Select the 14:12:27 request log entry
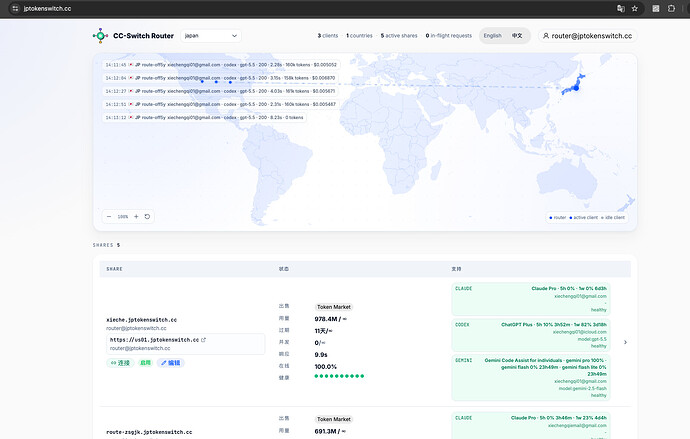The image size is (690, 439). [x=220, y=91]
